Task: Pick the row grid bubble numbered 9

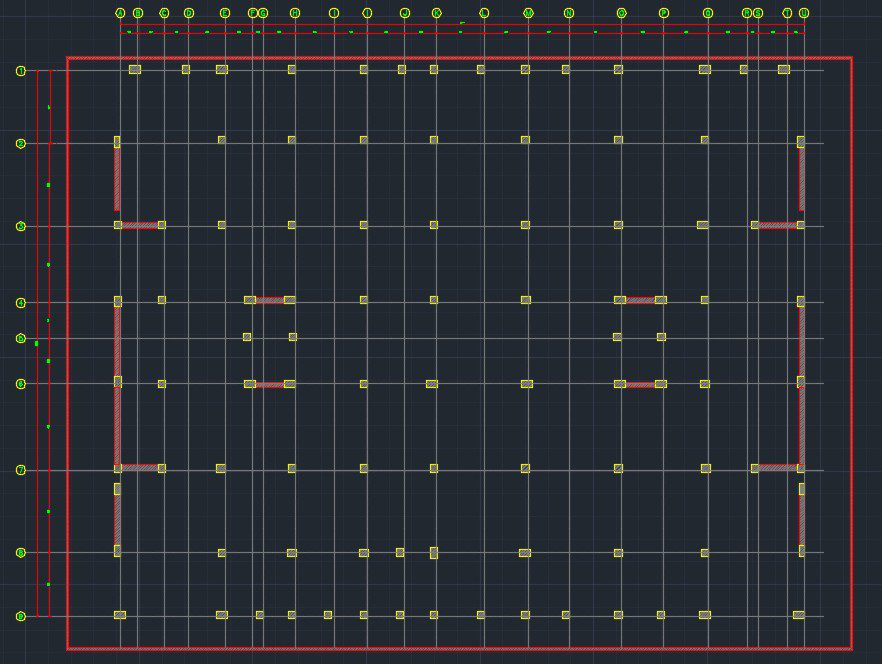Action: coord(20,616)
